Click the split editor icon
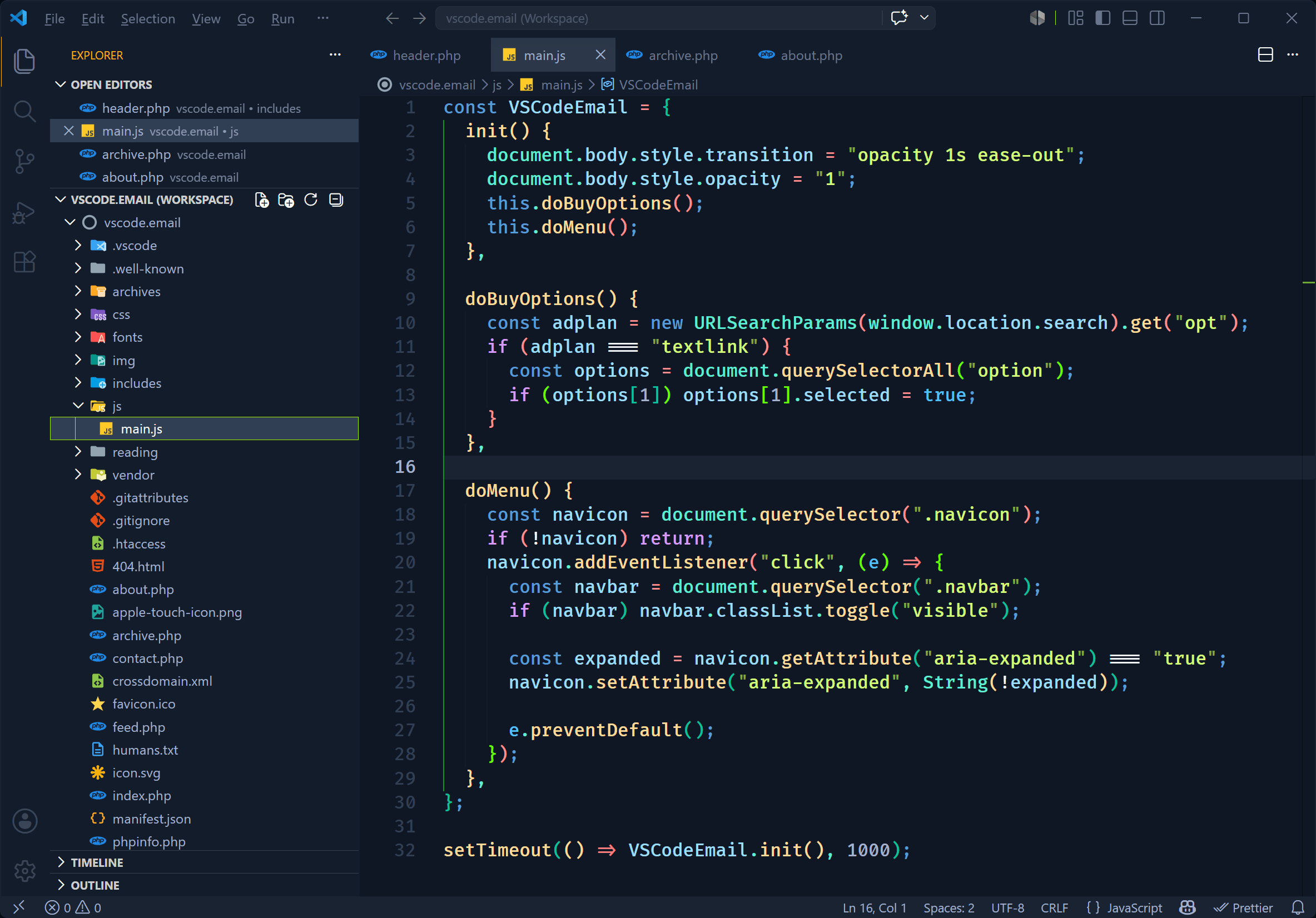This screenshot has width=1316, height=918. tap(1265, 55)
